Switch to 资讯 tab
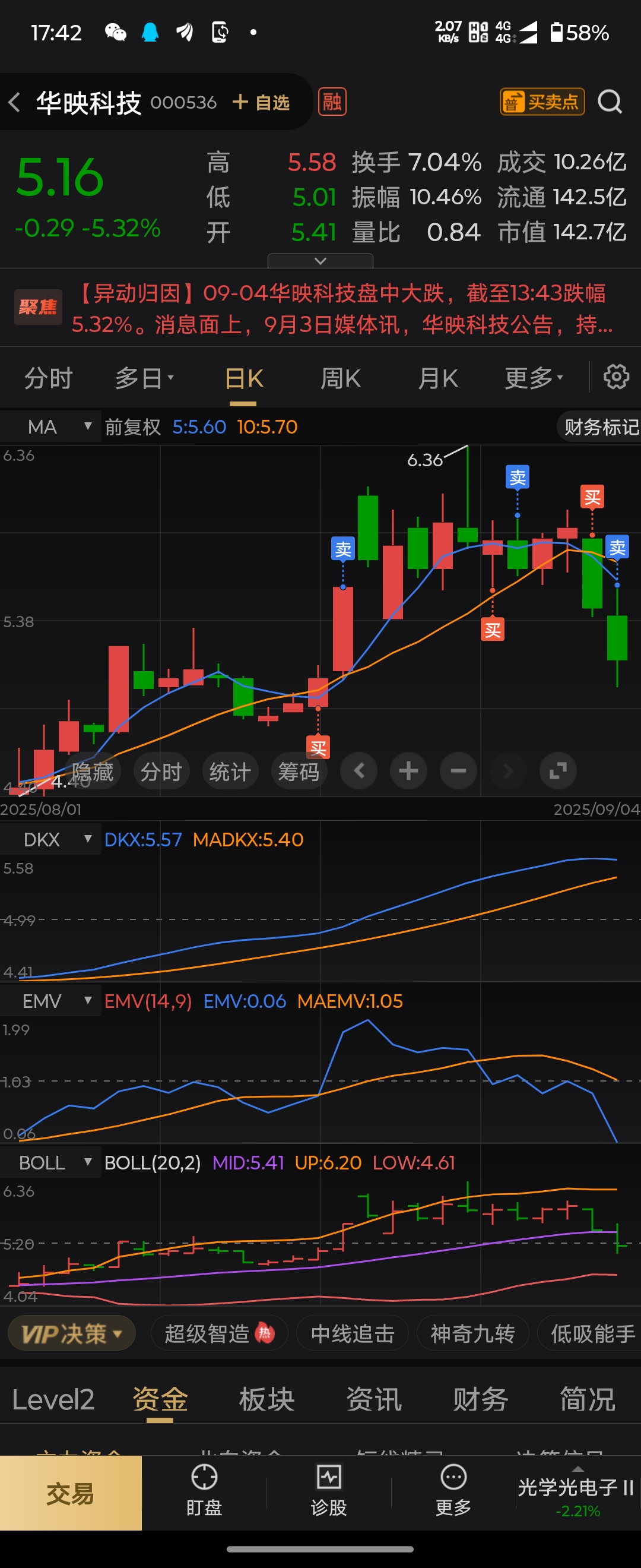 (x=374, y=1399)
